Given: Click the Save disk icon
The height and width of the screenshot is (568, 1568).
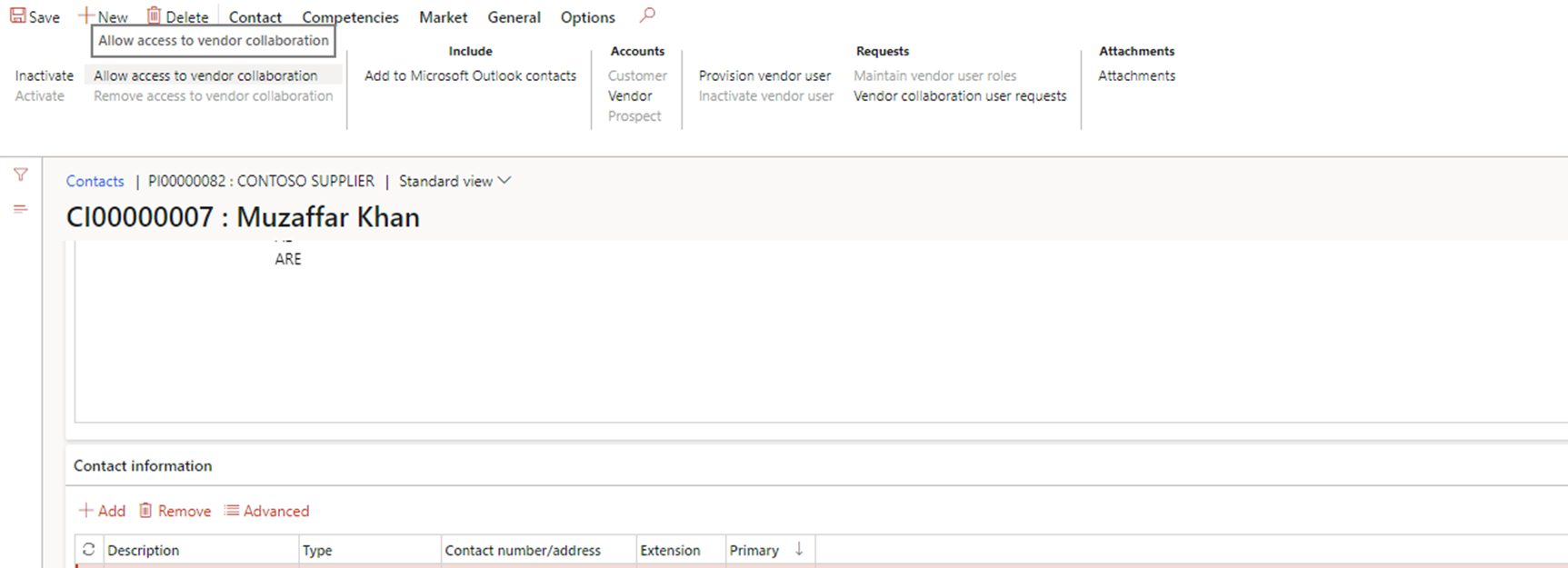Looking at the screenshot, I should click(x=17, y=16).
